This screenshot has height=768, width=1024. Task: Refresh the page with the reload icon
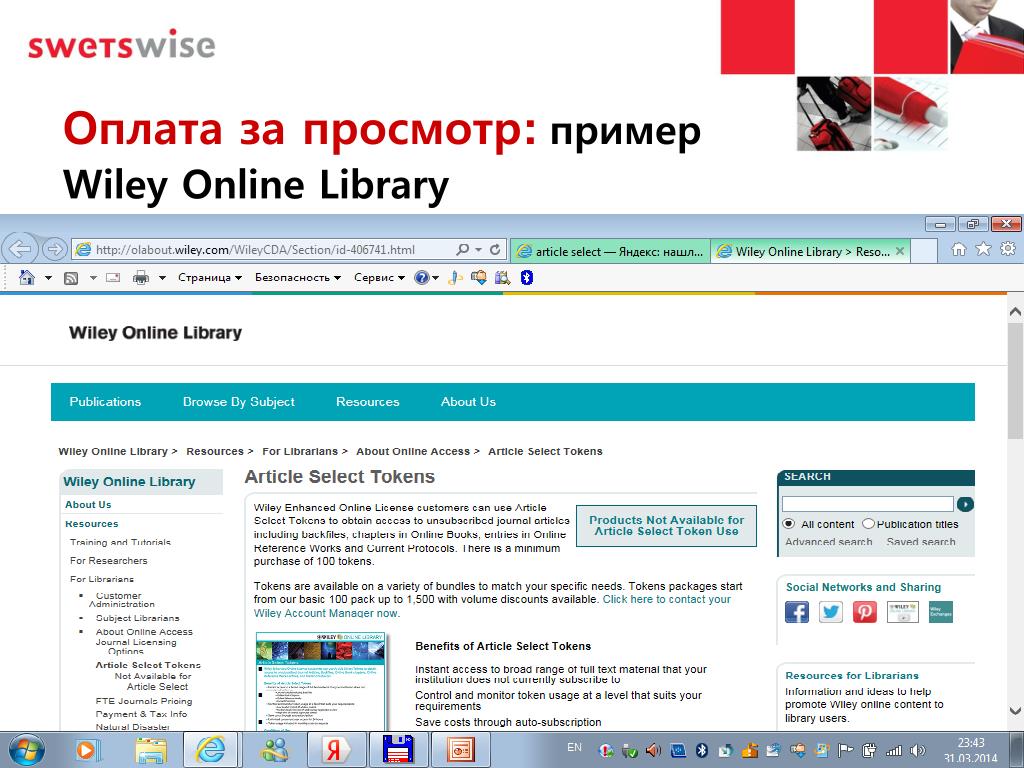(x=495, y=249)
